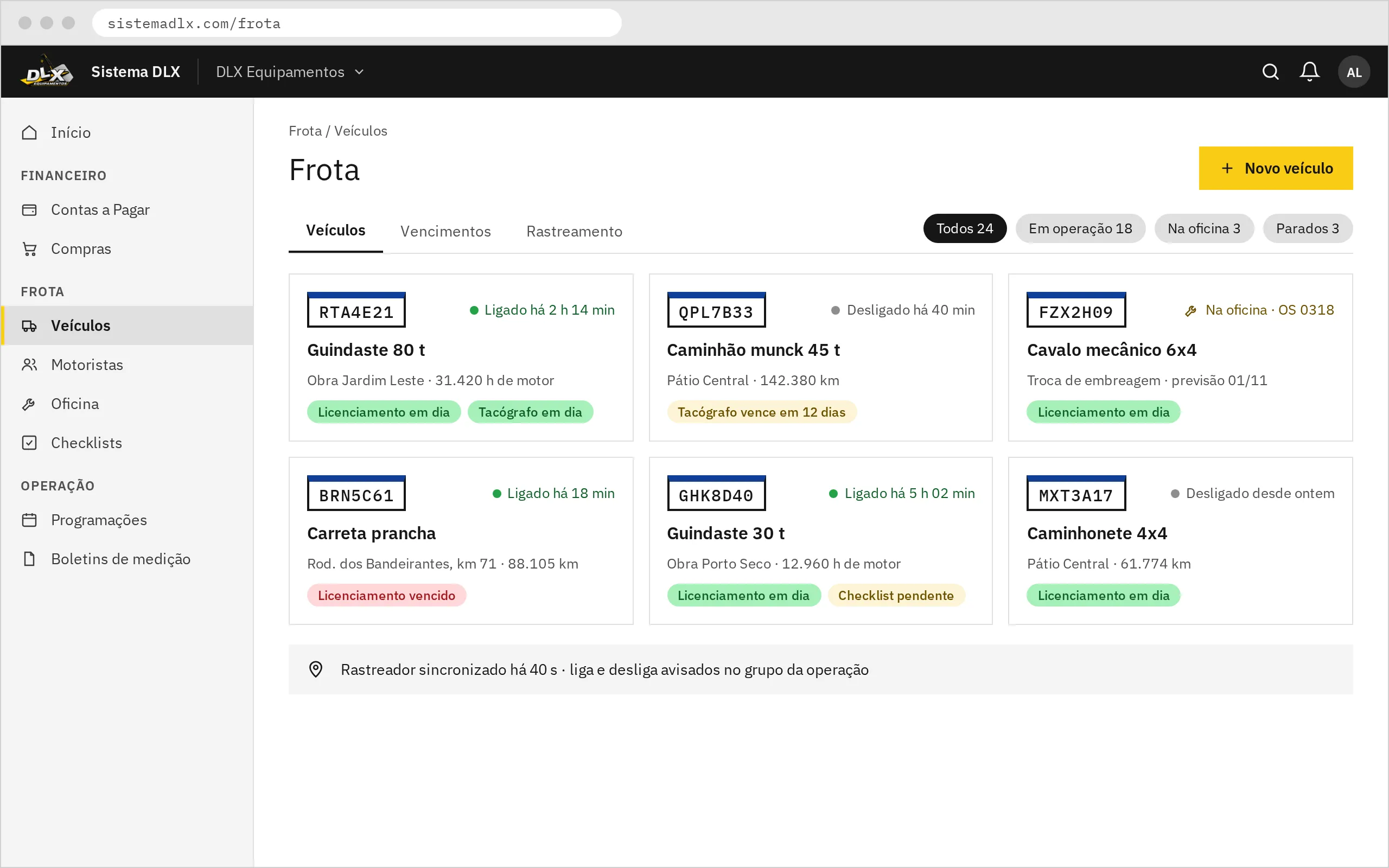Screen dimensions: 1389x868
Task: Filter by Em operação 18
Action: tap(1080, 228)
